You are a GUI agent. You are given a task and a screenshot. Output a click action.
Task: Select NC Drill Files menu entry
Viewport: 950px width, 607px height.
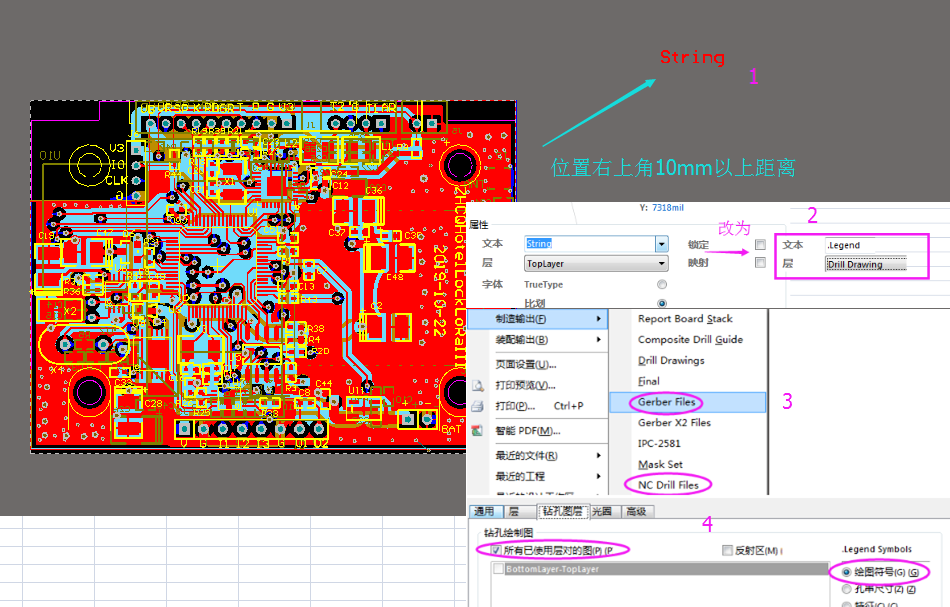(668, 485)
